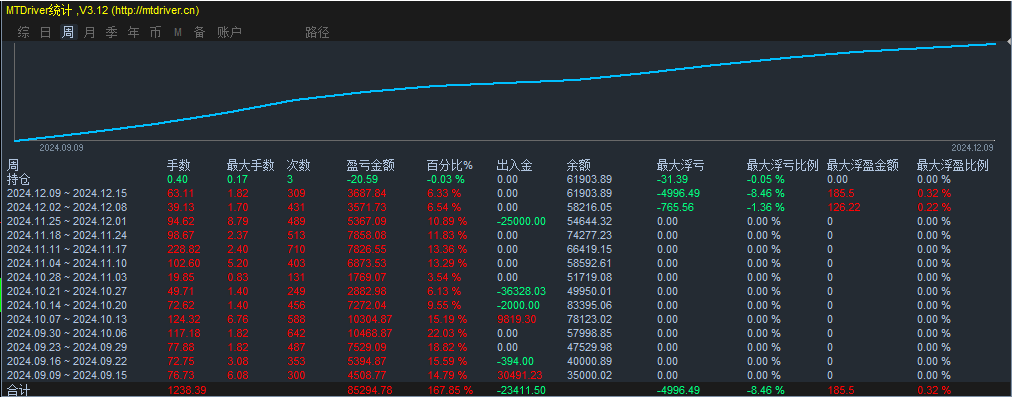The image size is (1012, 397).
Task: Click the trade count cell 710
Action: 295,249
